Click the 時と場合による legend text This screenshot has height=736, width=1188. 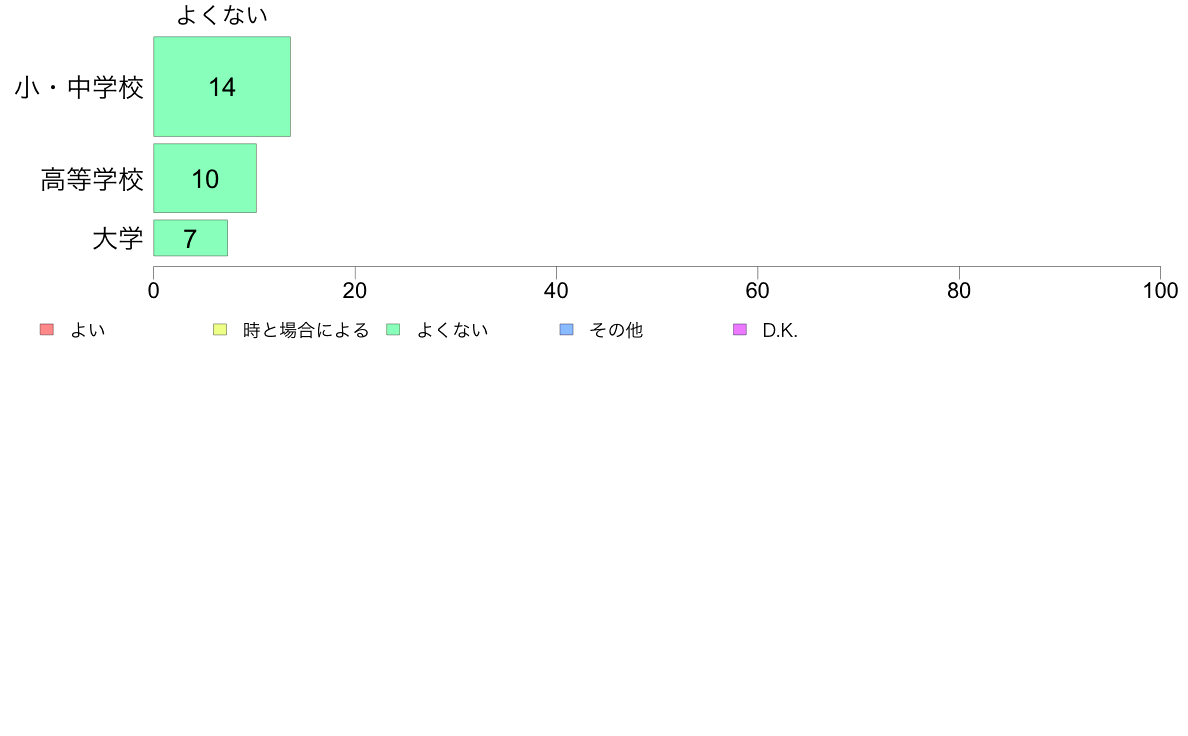306,330
